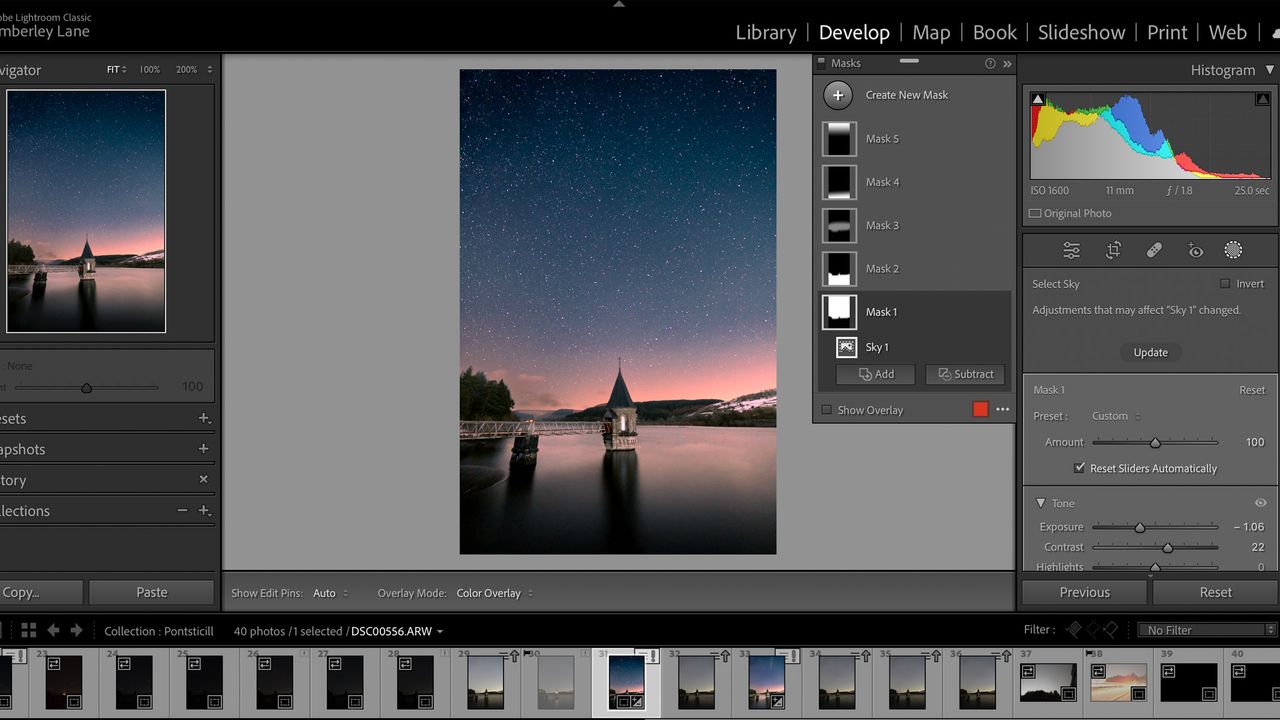This screenshot has width=1280, height=720.
Task: Open Masks panel help question icon
Action: coord(990,63)
